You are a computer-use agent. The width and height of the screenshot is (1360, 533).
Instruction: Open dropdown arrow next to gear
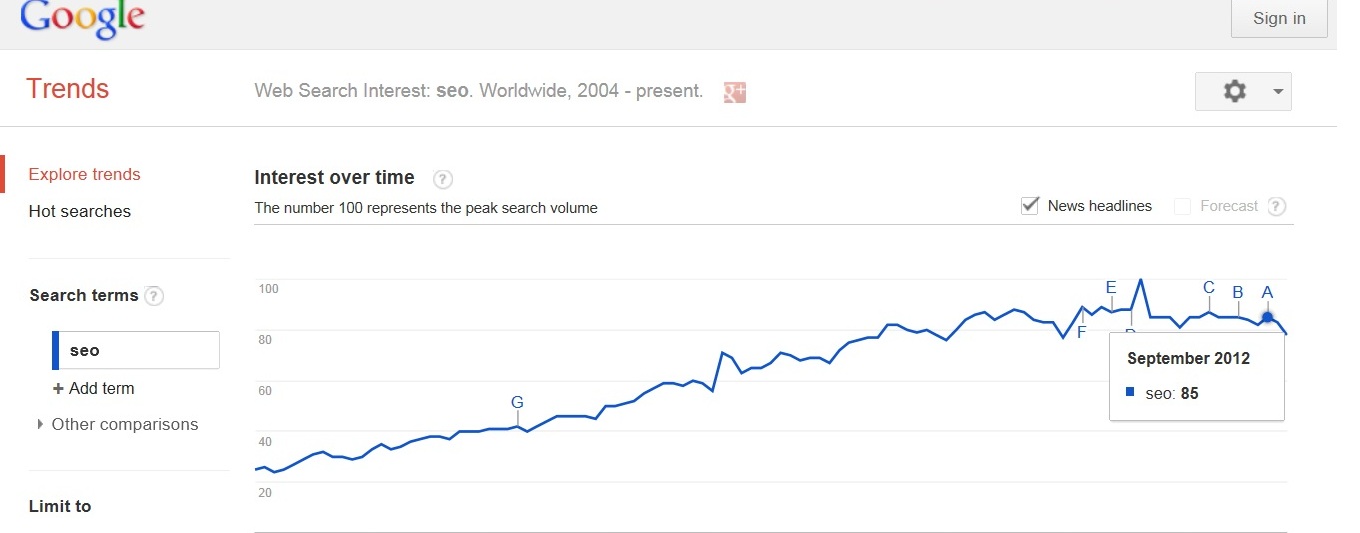coord(1278,91)
